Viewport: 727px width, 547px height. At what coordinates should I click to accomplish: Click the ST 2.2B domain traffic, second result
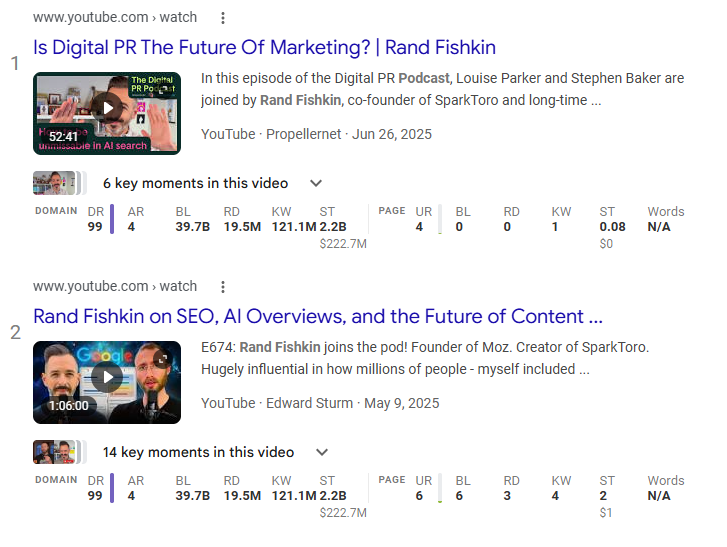(x=332, y=496)
